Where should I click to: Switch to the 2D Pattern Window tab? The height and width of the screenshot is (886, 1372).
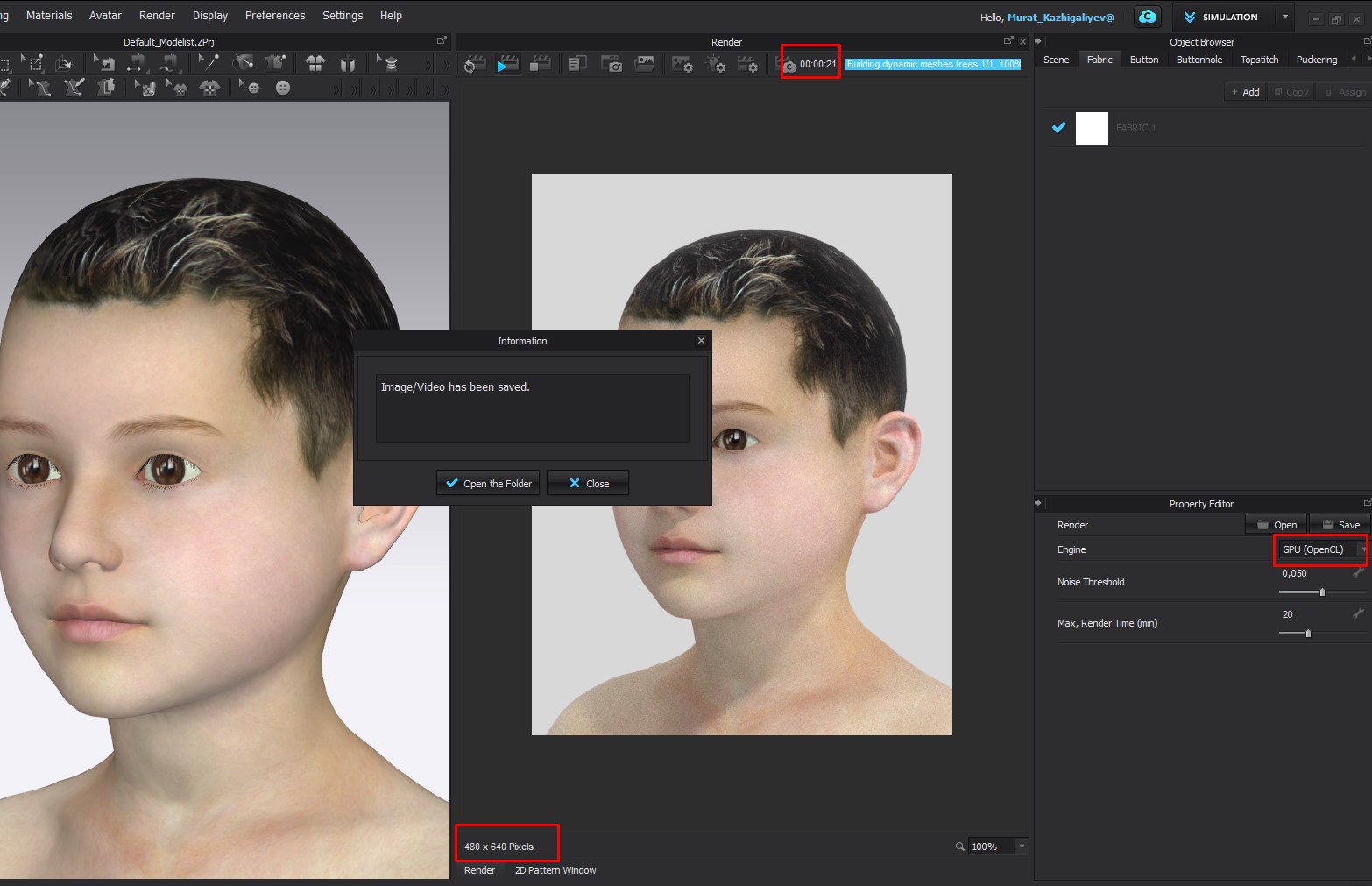pos(555,870)
